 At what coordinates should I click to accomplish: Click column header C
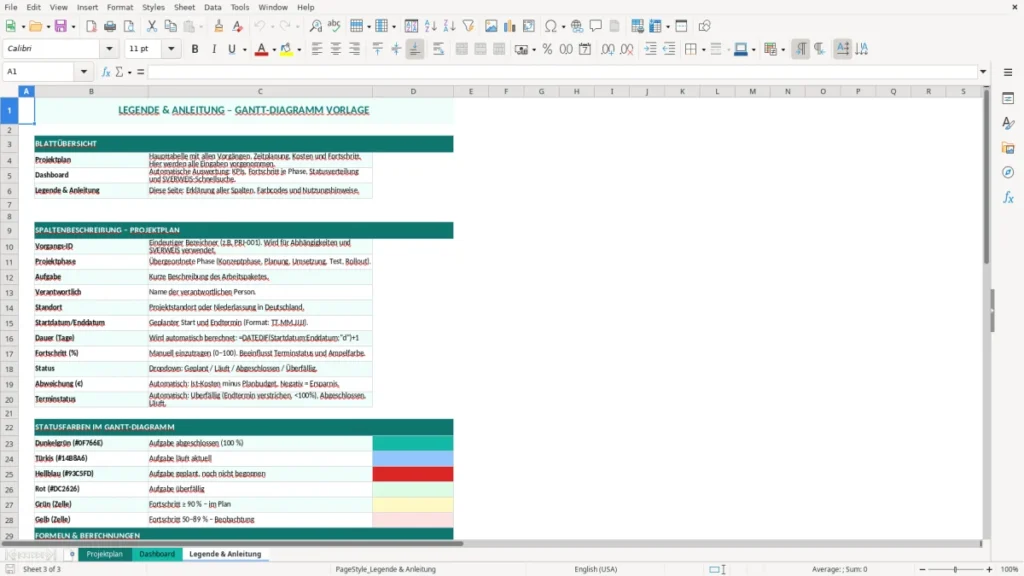tap(260, 91)
